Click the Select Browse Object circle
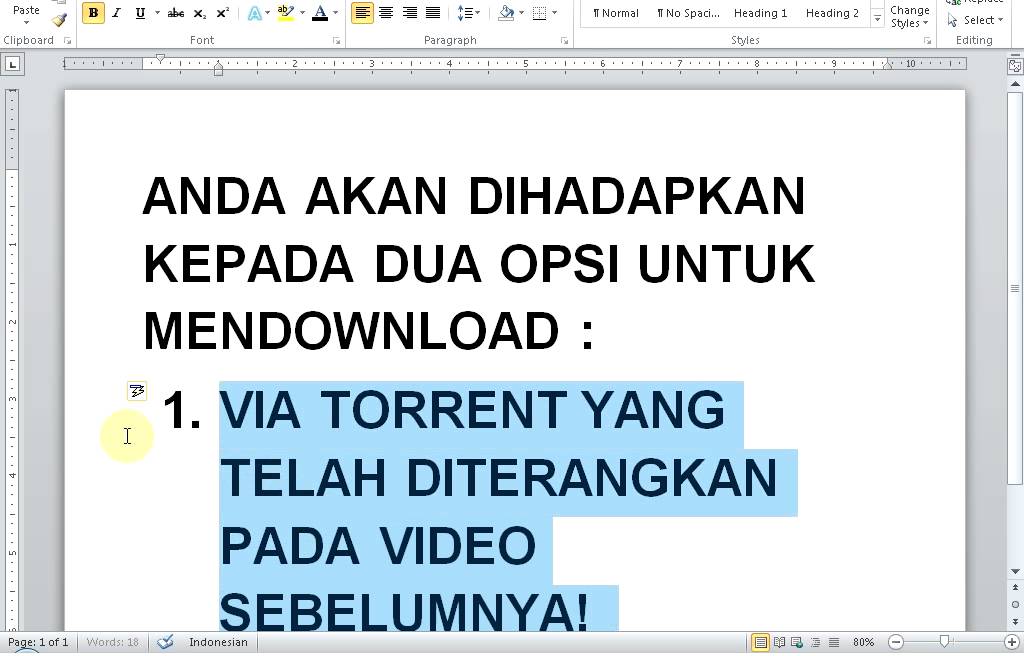 point(1015,604)
